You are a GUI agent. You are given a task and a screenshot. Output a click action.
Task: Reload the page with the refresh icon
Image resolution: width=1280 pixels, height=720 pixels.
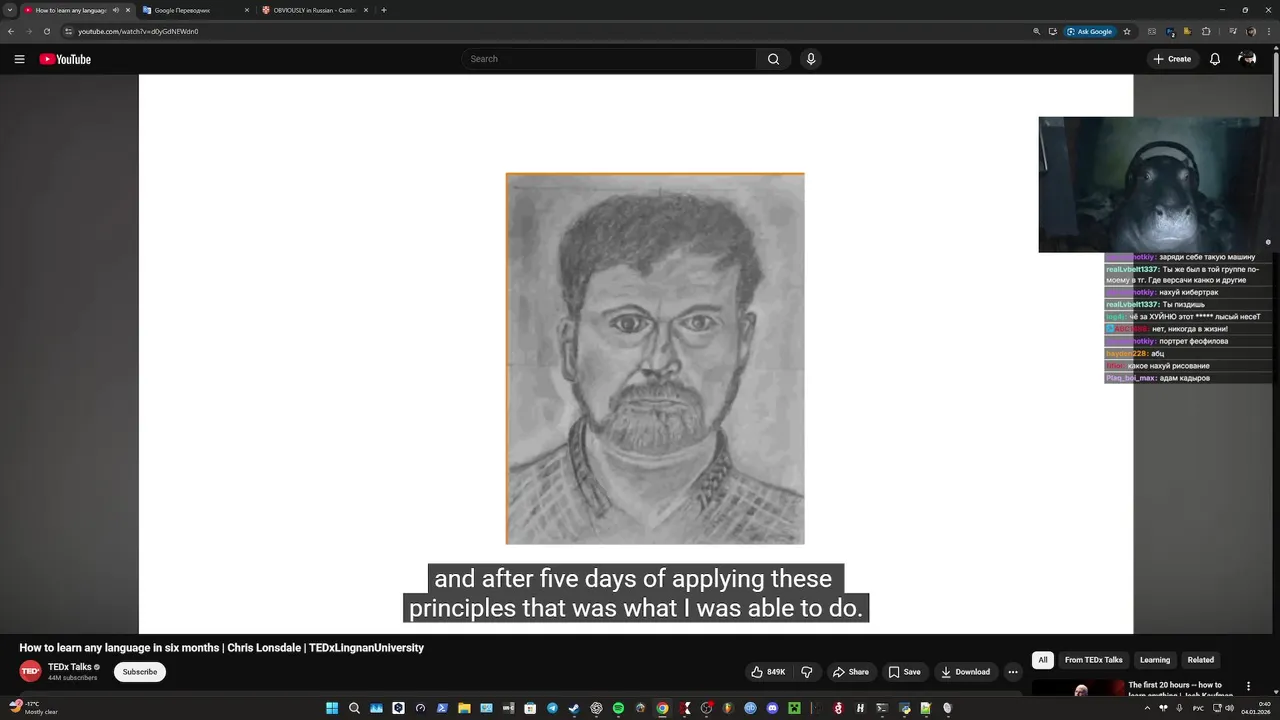point(46,31)
